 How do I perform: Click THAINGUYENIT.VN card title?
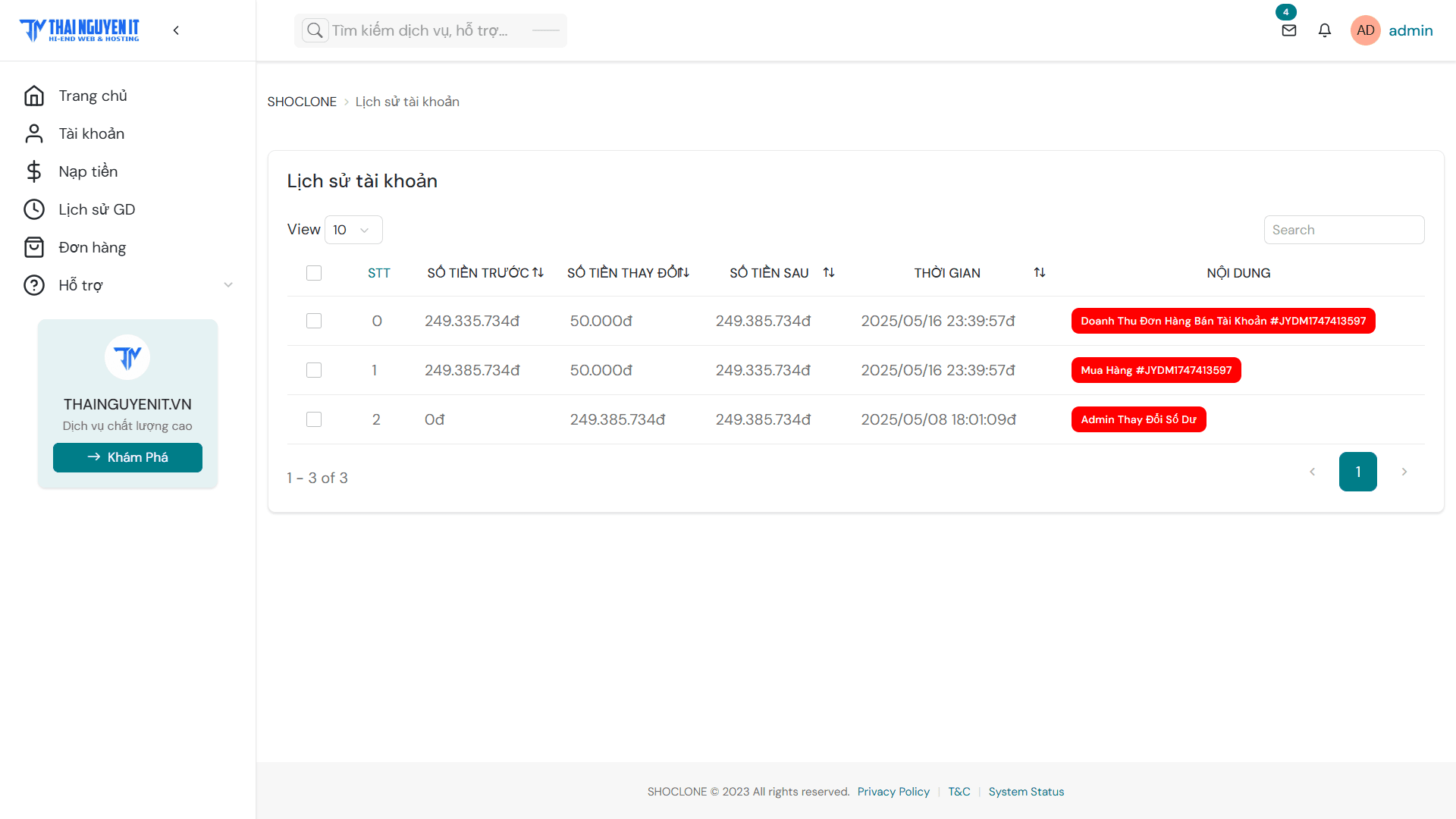127,404
